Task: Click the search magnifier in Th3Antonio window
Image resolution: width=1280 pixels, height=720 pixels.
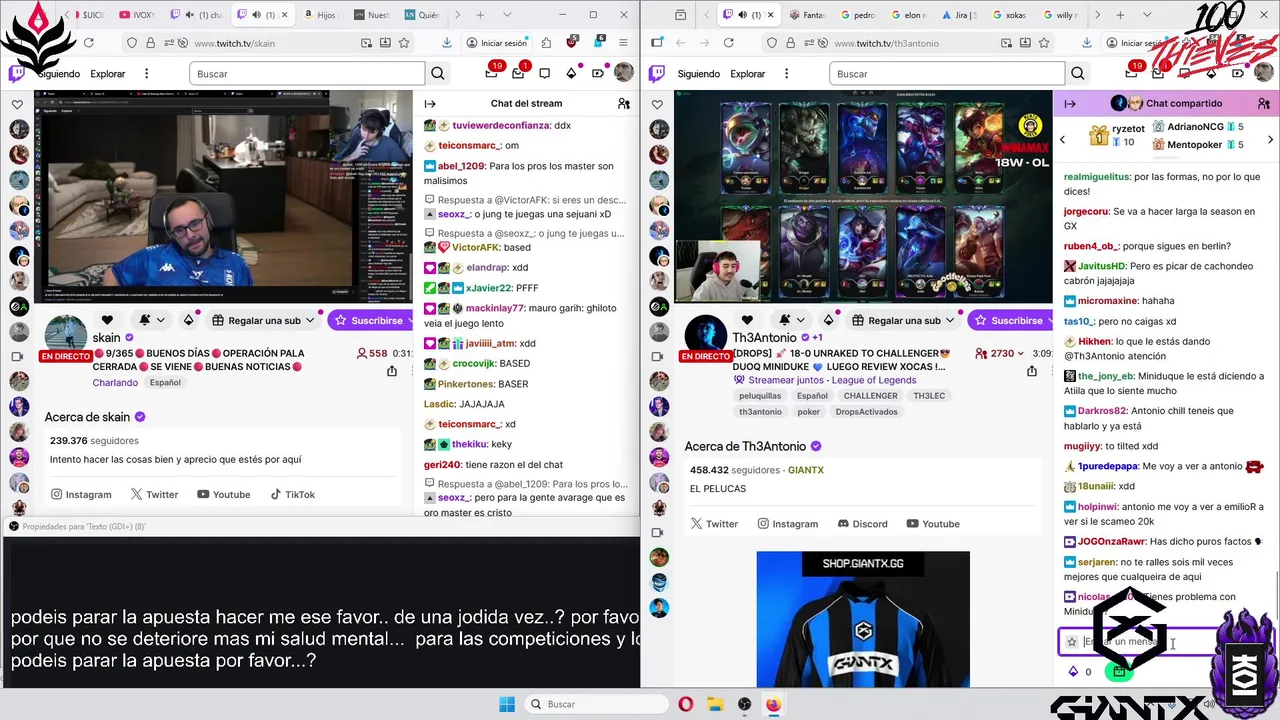Action: 1078,74
